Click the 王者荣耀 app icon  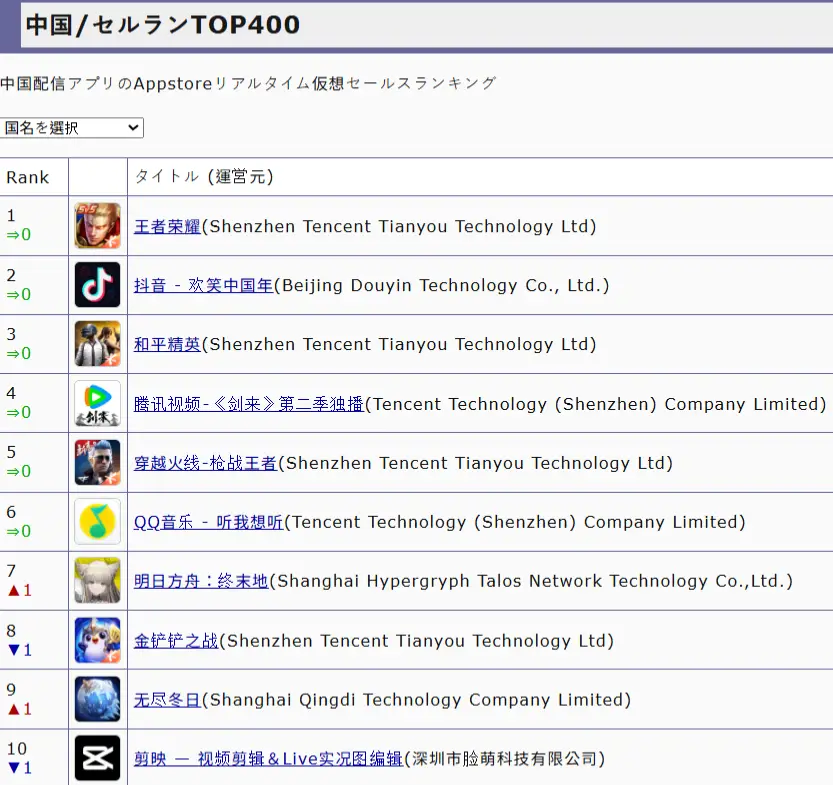point(97,226)
